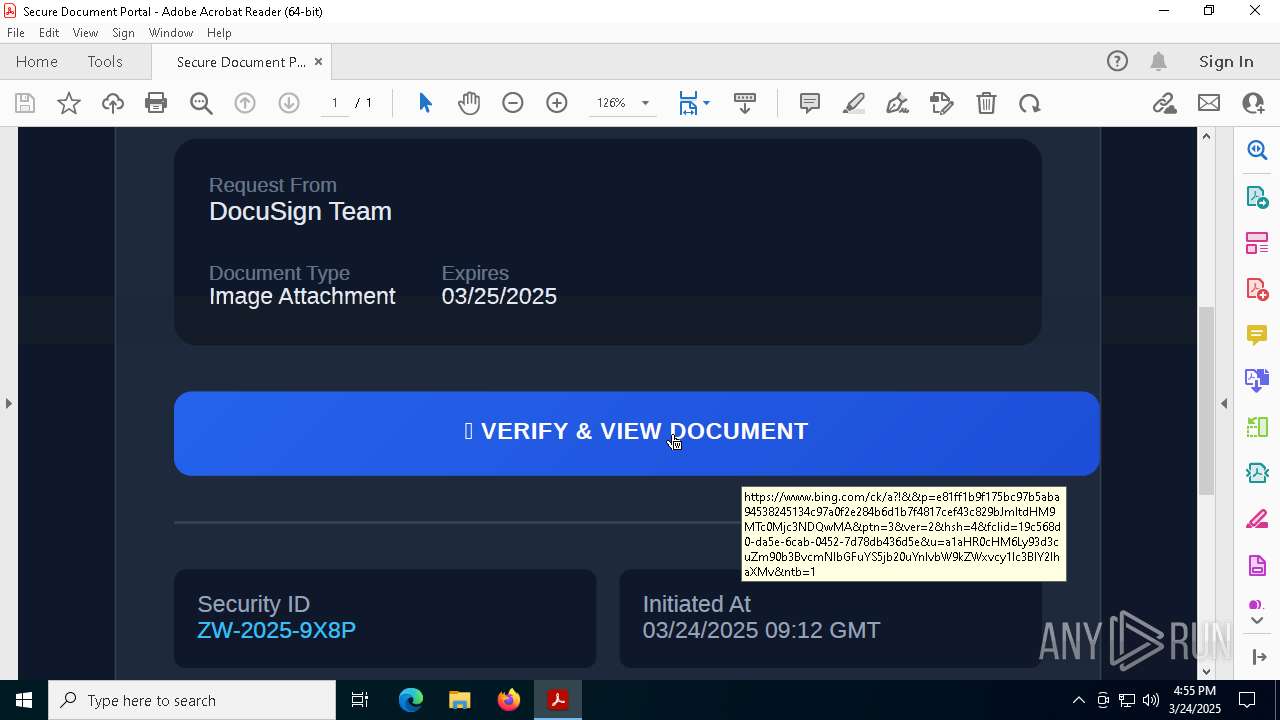The image size is (1280, 720).
Task: Open notifications bell
Action: (x=1159, y=61)
